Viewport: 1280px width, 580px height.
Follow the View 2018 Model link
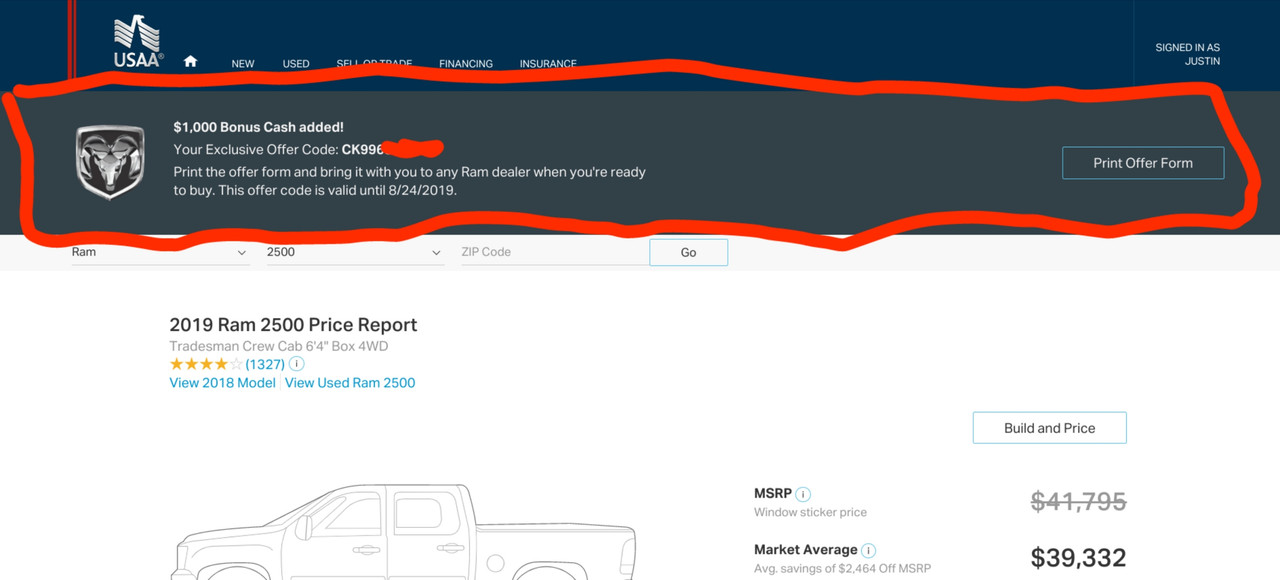[x=222, y=383]
